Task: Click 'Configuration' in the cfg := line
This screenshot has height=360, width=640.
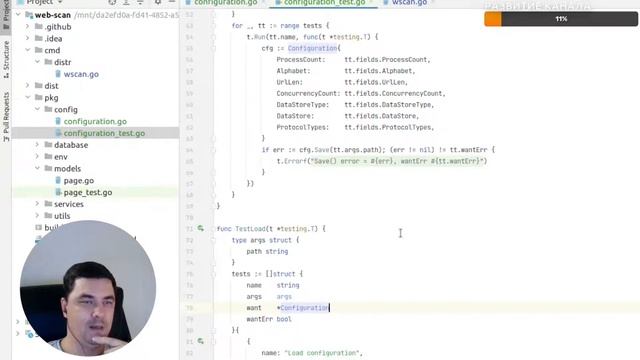Action: point(312,48)
